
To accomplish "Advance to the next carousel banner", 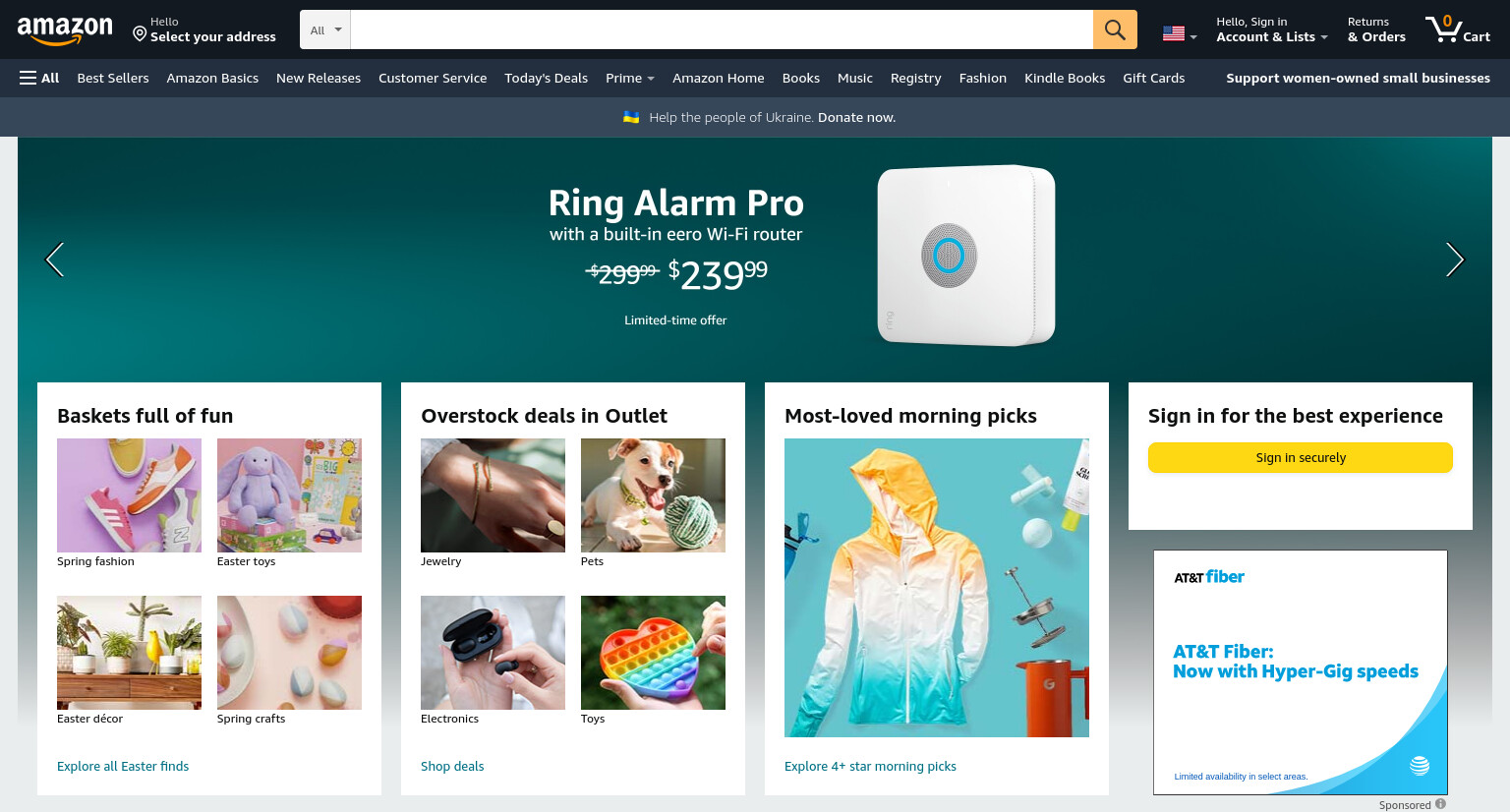I will click(x=1455, y=260).
